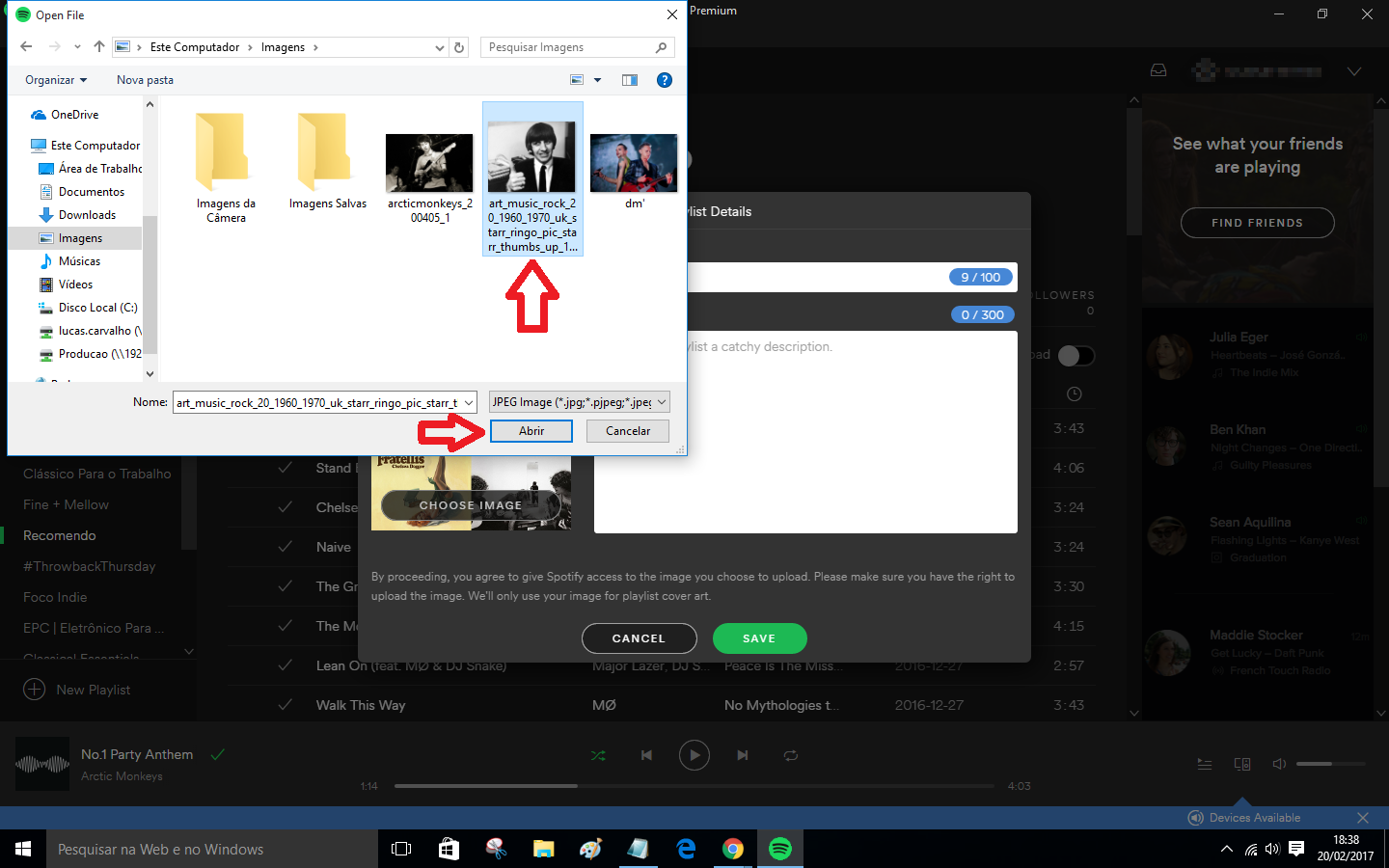Open Disco Local (C:) drive

[97, 308]
